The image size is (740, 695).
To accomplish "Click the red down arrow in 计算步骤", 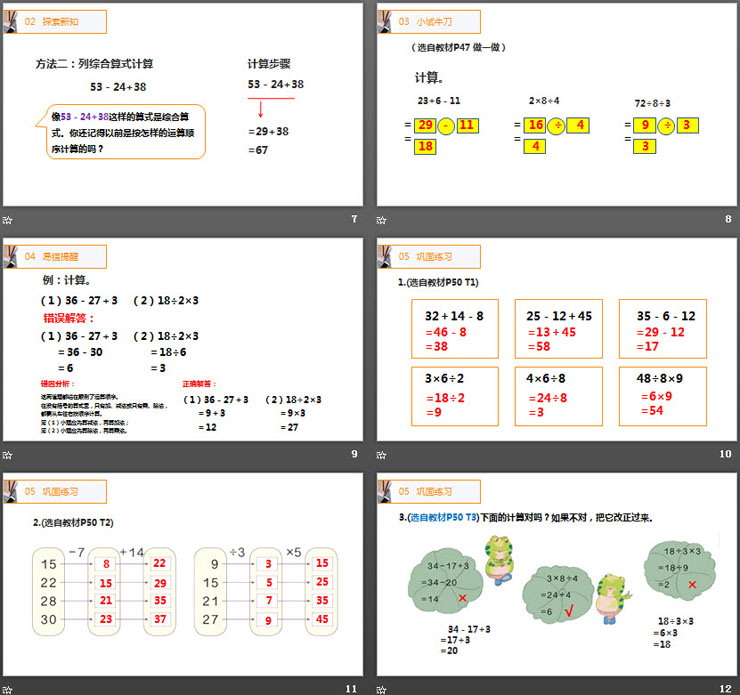I will click(261, 109).
